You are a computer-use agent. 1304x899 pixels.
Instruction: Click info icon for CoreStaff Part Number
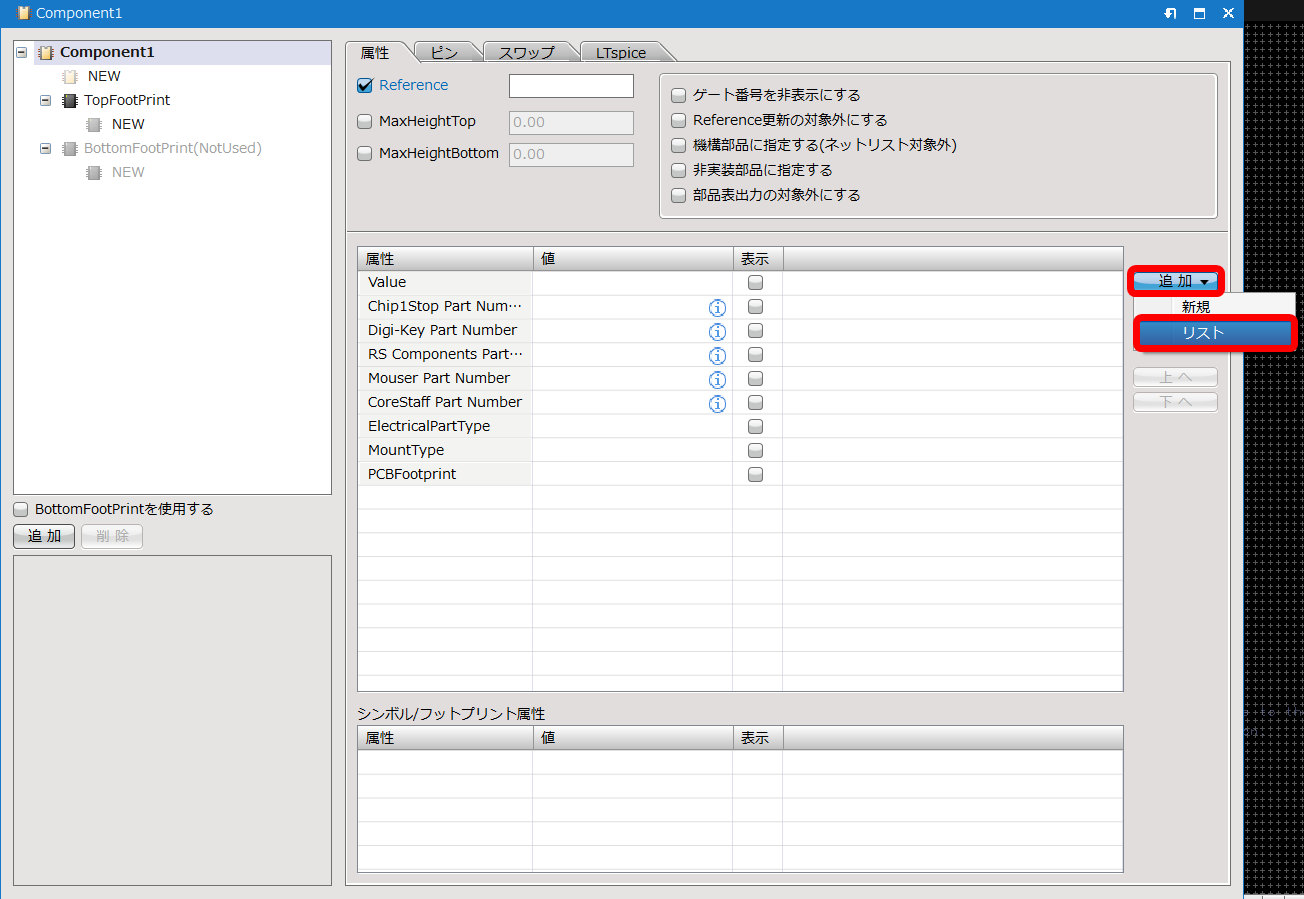click(717, 403)
